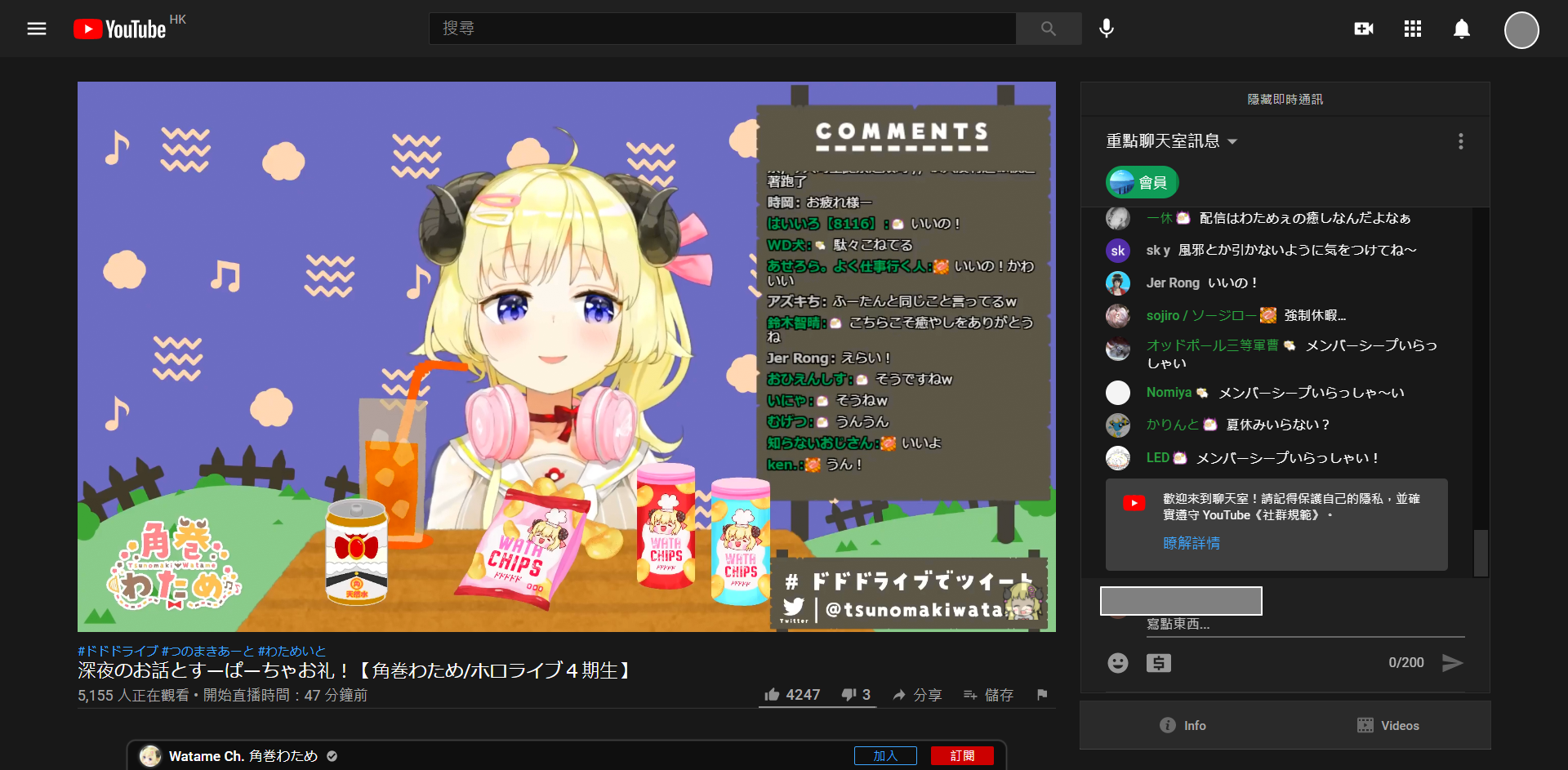Open the emoji picker in chat
1568x770 pixels.
[1117, 662]
